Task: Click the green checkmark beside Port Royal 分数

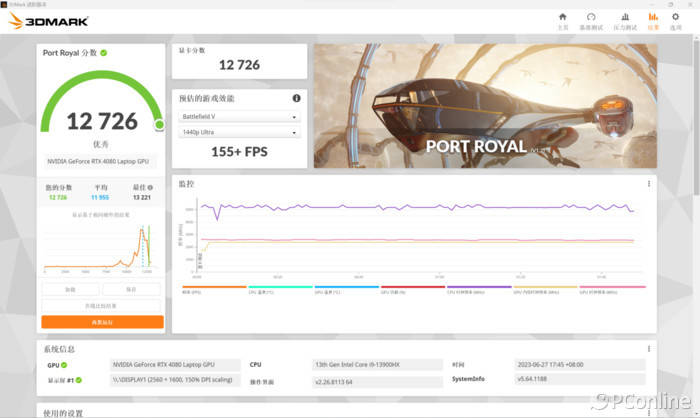Action: pos(104,52)
